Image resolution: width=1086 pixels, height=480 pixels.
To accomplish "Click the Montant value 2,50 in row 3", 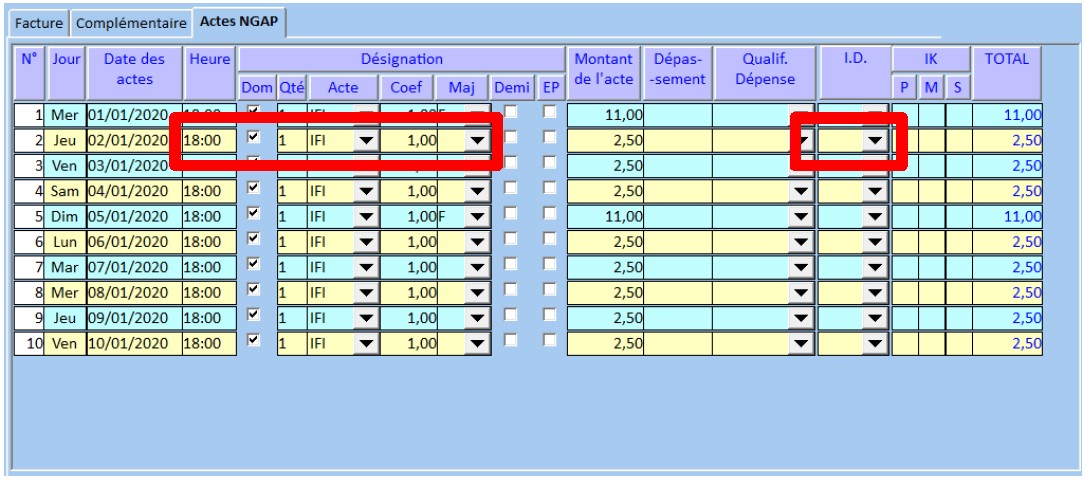I will click(605, 166).
